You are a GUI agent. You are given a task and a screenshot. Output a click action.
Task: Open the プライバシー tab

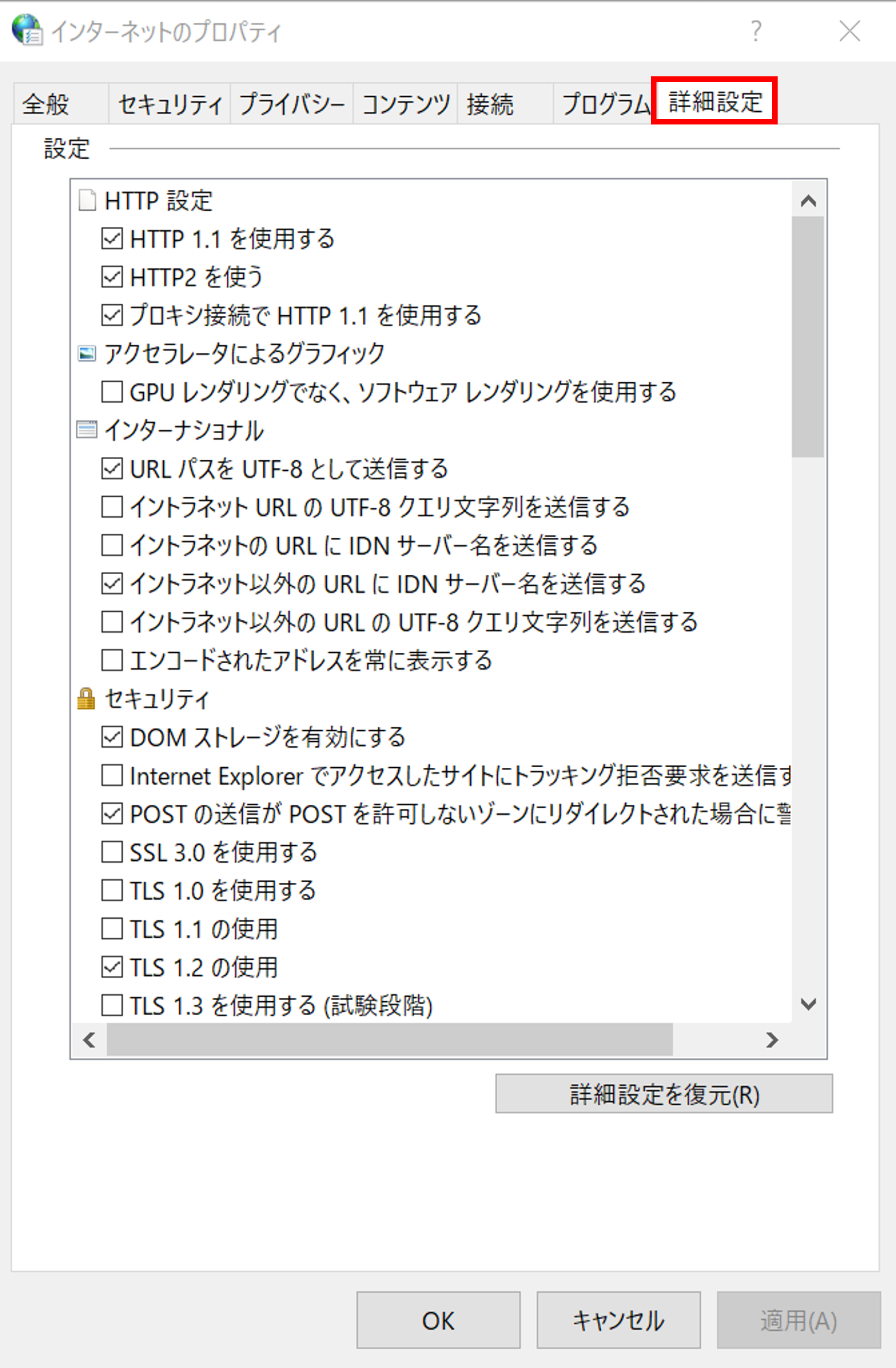291,104
